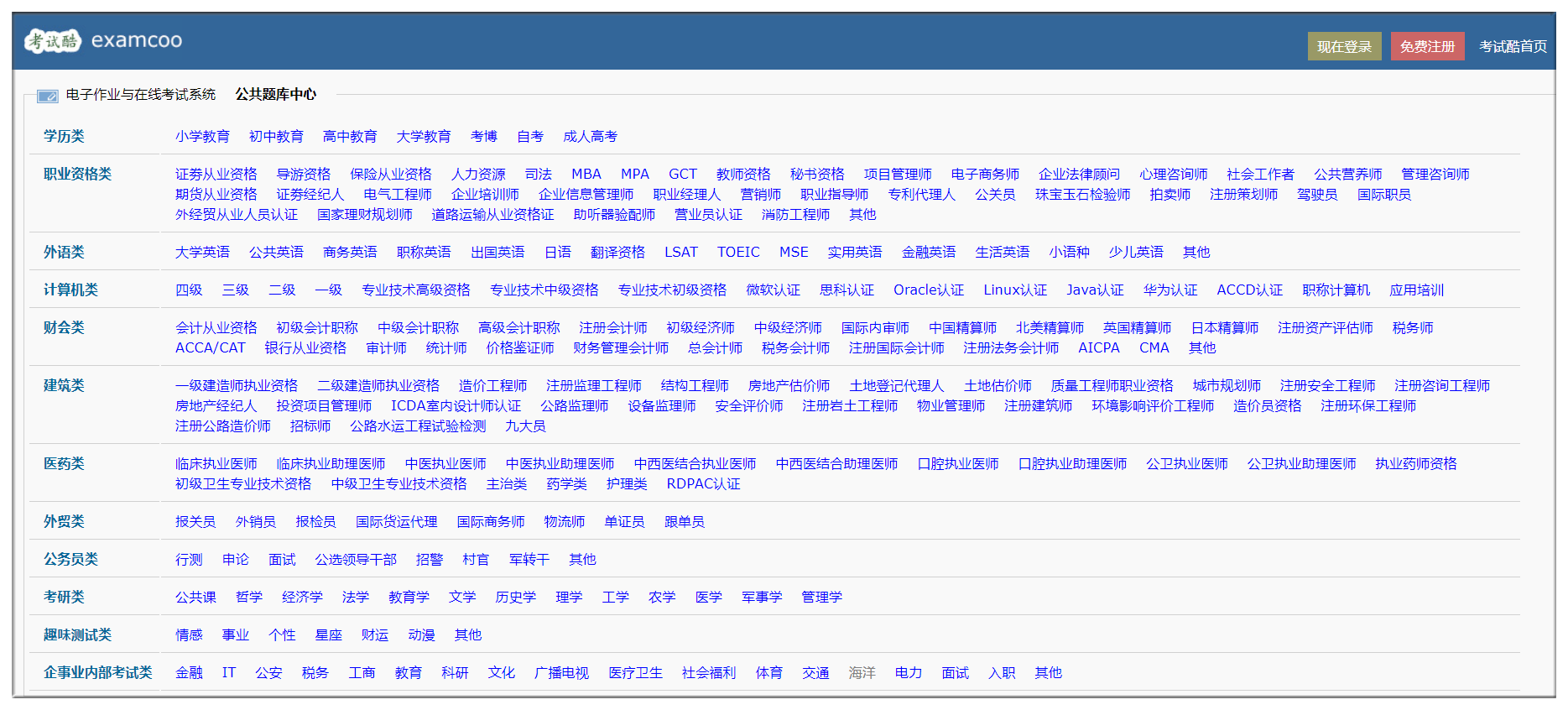Click the examcoo logo icon
The height and width of the screenshot is (710, 1568).
pos(52,40)
